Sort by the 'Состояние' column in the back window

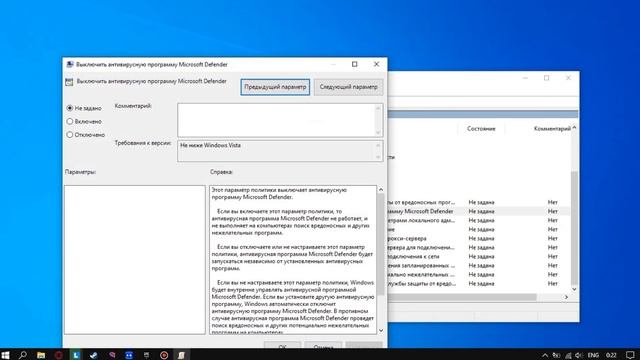tap(481, 129)
